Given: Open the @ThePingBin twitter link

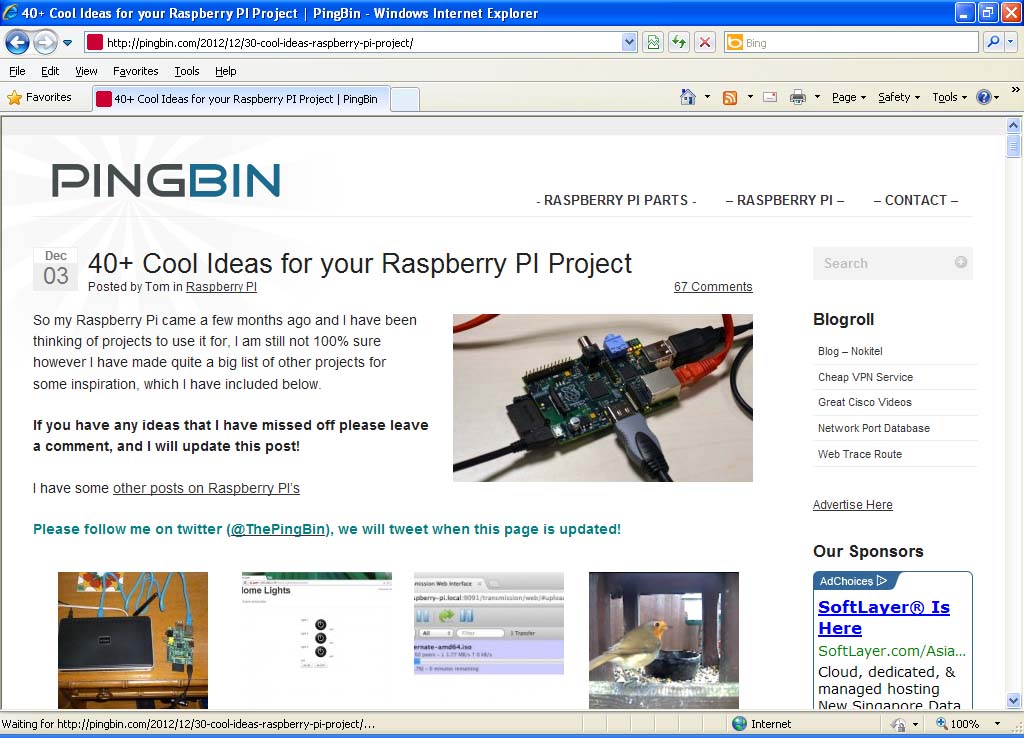Looking at the screenshot, I should 279,529.
